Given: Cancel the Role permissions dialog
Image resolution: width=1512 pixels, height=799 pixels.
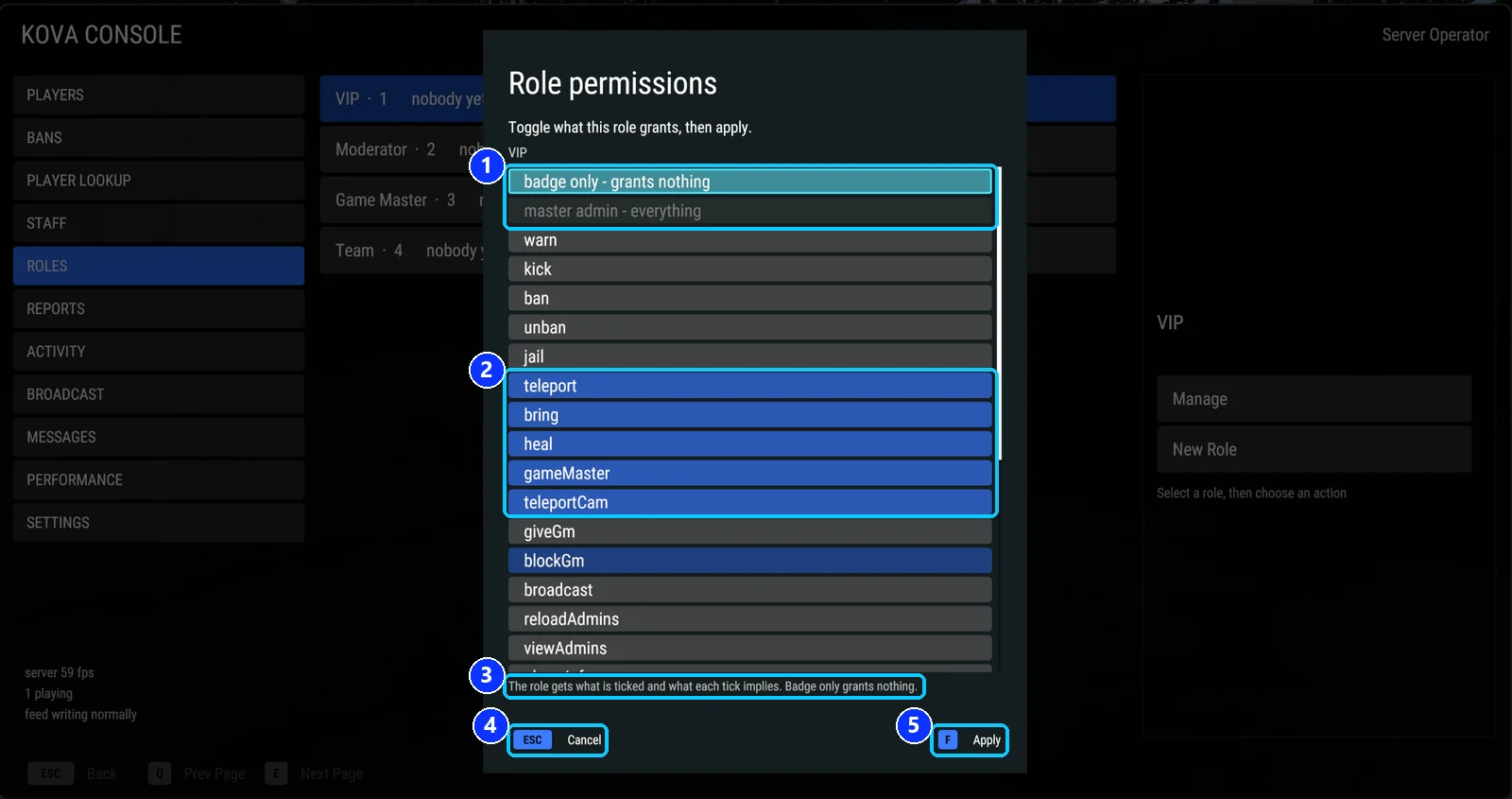Looking at the screenshot, I should pyautogui.click(x=558, y=740).
